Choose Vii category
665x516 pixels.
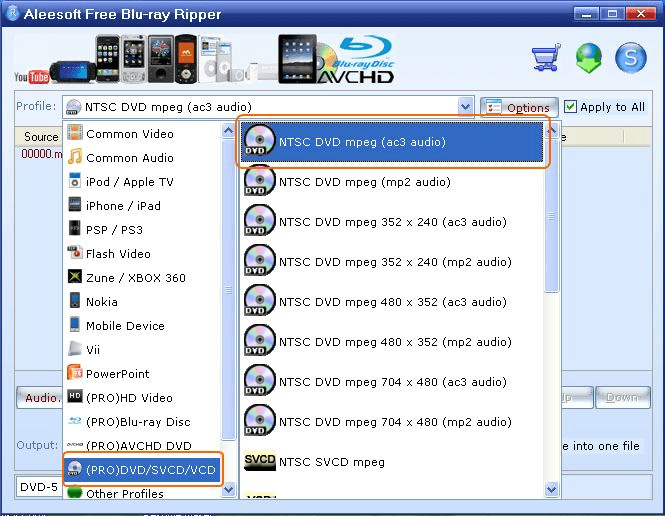pos(142,349)
